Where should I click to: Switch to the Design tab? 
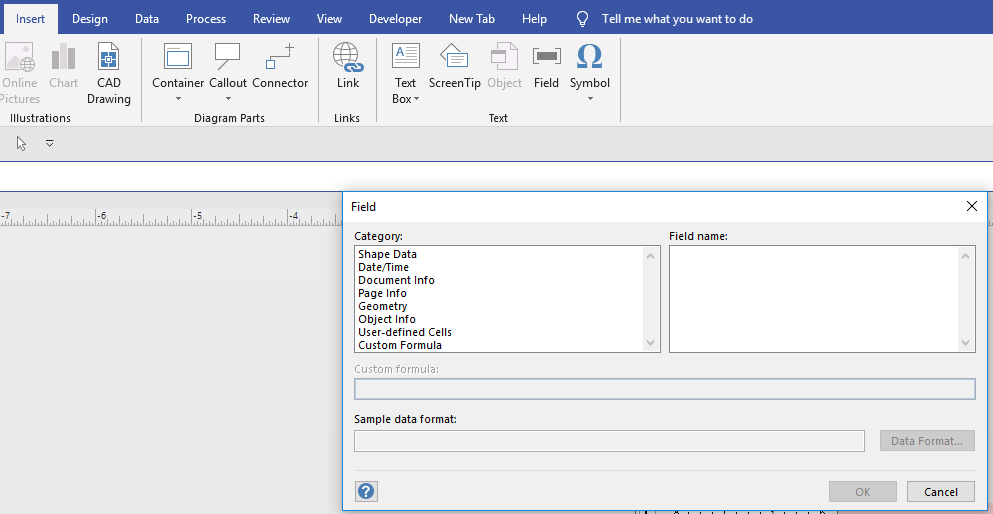pos(90,19)
